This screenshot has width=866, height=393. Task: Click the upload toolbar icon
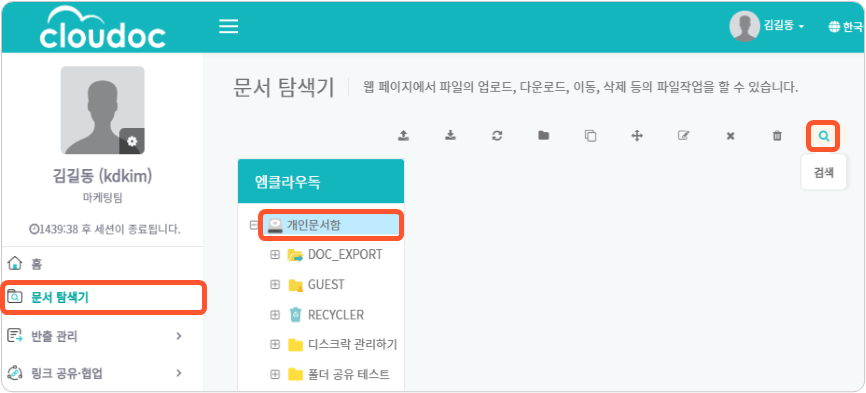pos(404,135)
